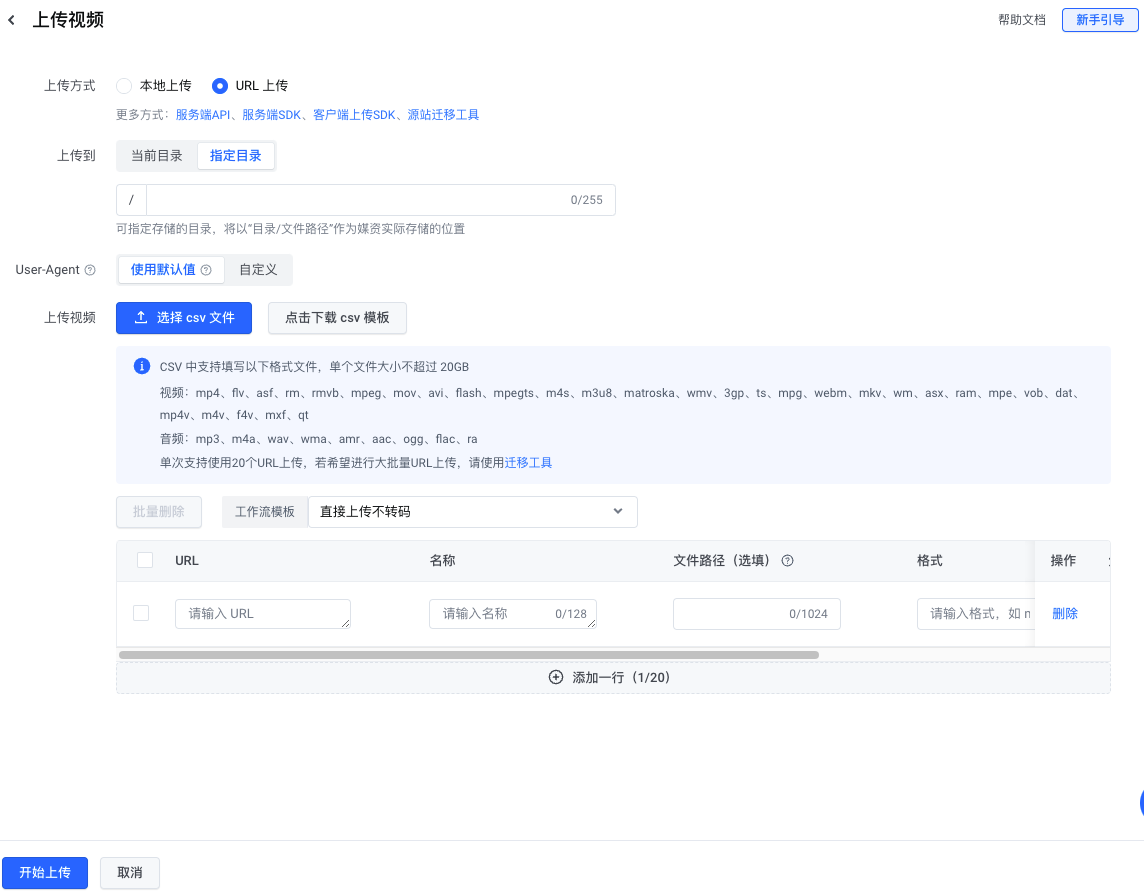Open the 帮助文档 link
This screenshot has width=1144, height=894.
click(x=1021, y=20)
